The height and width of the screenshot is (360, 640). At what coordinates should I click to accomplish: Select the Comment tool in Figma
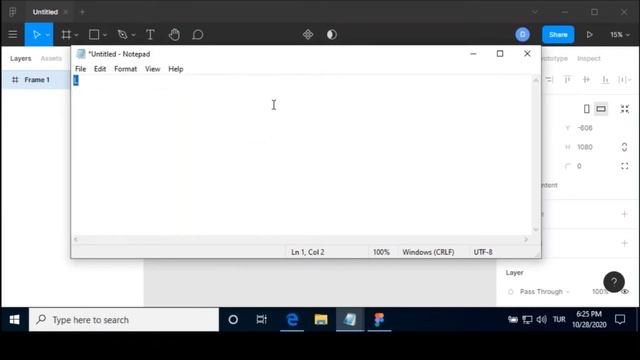[x=198, y=35]
